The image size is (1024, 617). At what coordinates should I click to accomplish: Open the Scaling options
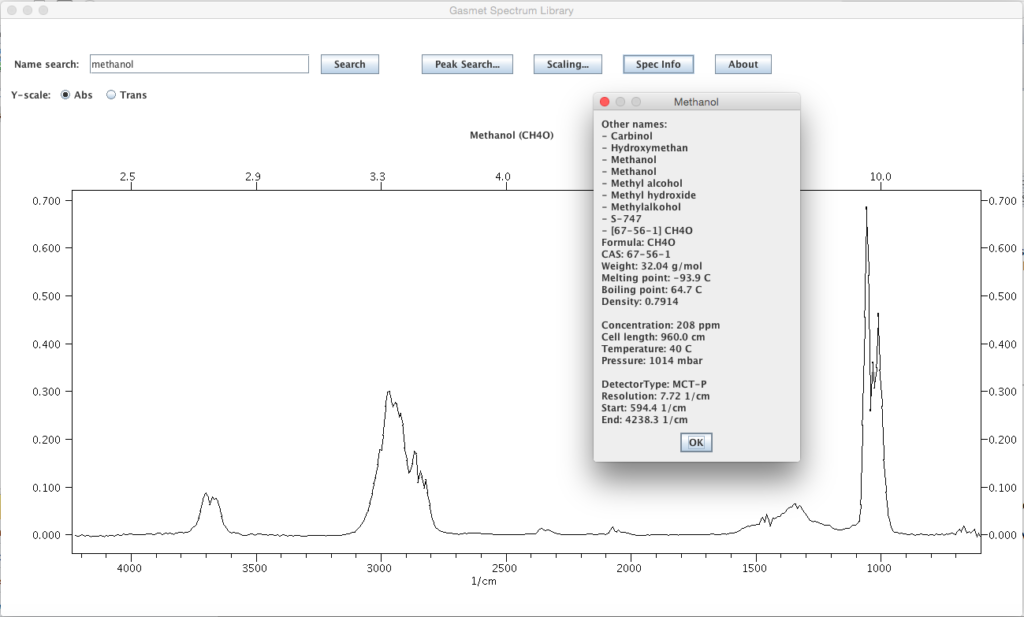tap(567, 64)
